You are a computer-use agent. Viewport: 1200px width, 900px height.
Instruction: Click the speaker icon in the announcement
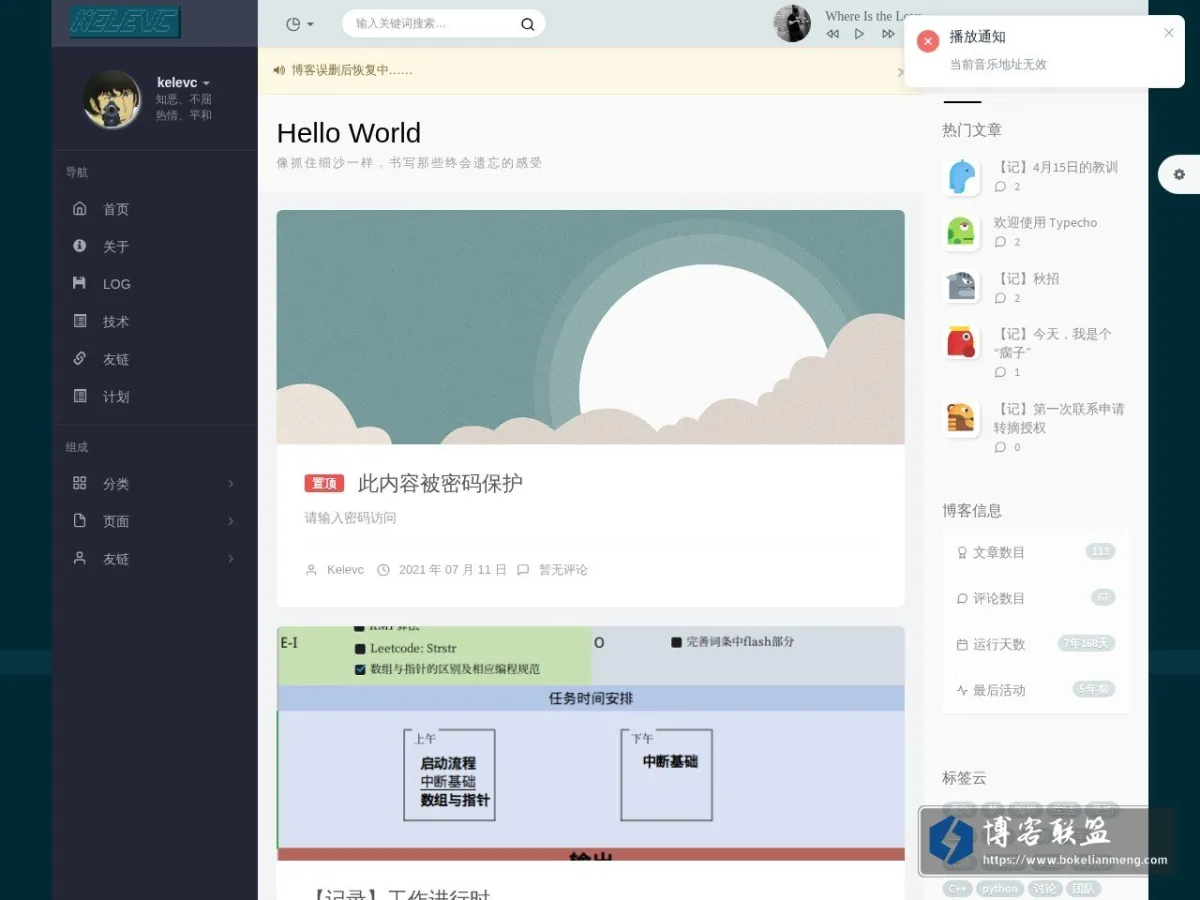pyautogui.click(x=279, y=70)
